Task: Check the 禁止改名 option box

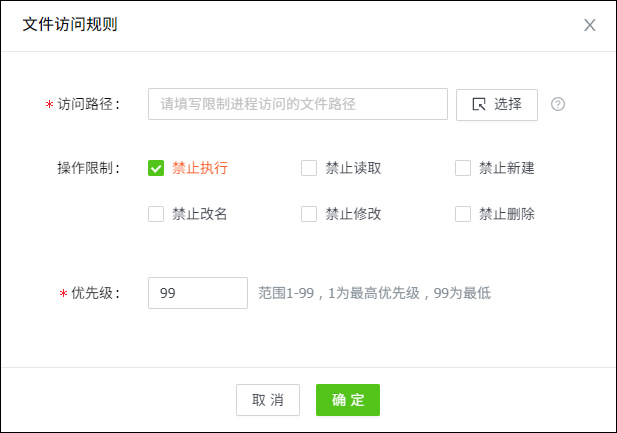Action: (156, 214)
